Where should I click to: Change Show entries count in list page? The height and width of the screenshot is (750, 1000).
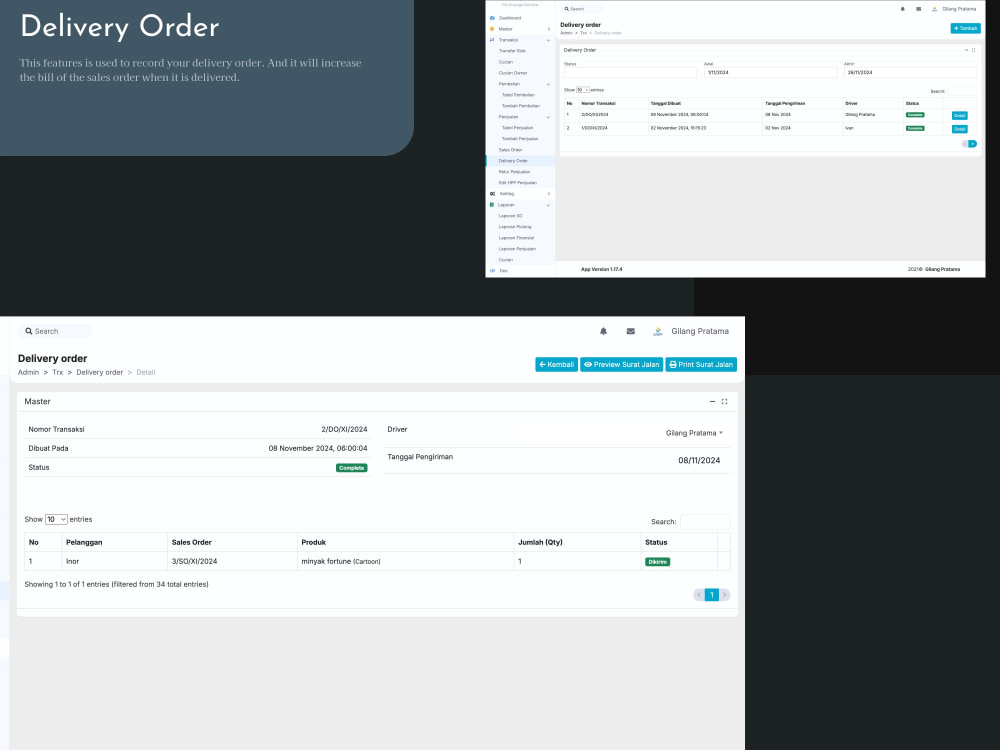(583, 90)
